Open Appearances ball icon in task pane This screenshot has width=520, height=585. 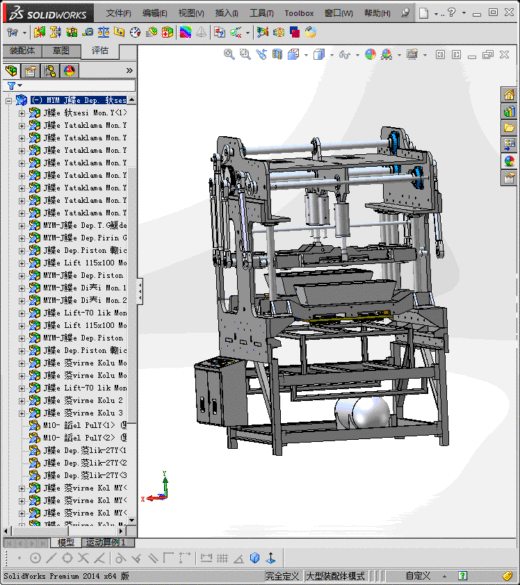509,161
